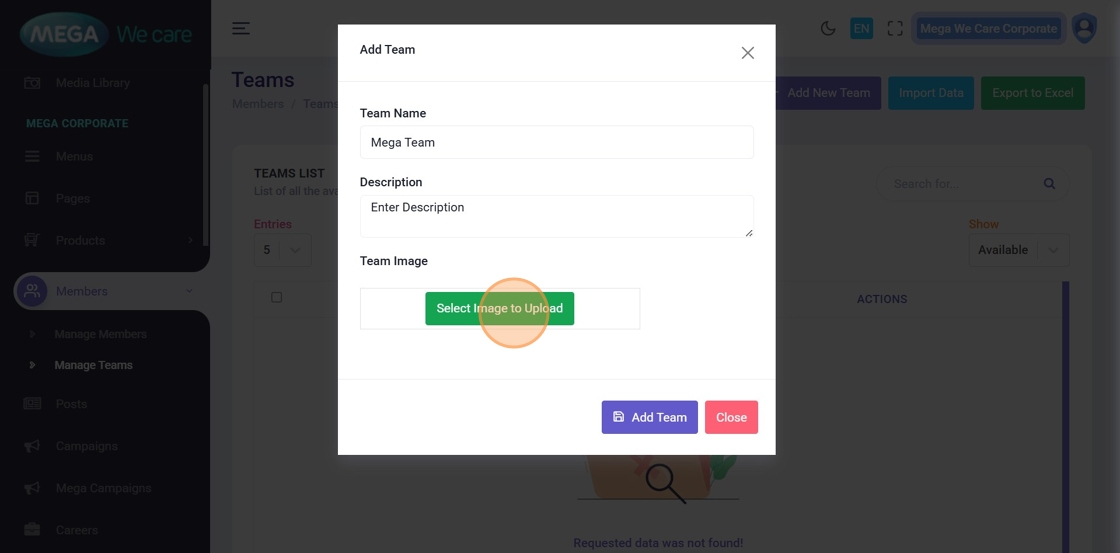Open the Entries count dropdown
Image resolution: width=1120 pixels, height=553 pixels.
282,250
